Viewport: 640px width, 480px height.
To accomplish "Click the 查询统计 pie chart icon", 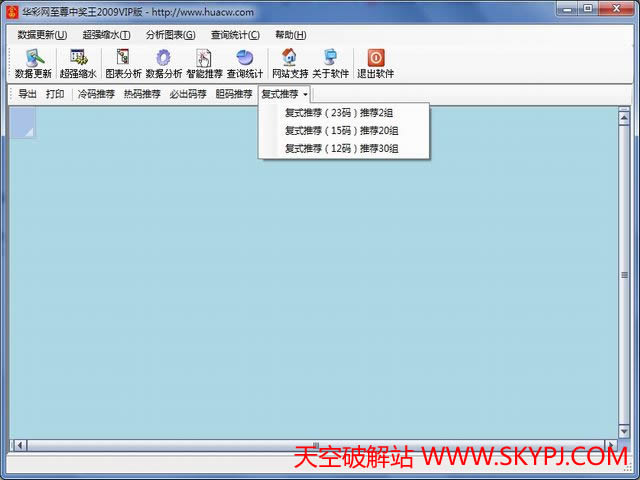I will coord(244,58).
